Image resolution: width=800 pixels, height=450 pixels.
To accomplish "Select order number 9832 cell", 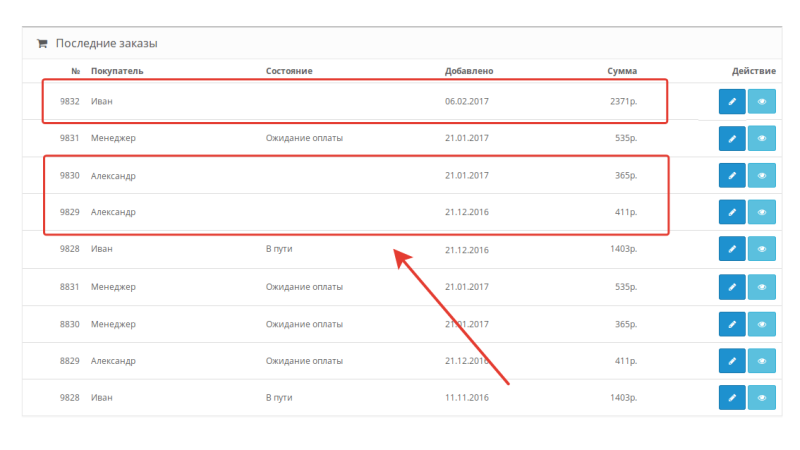I will 69,101.
